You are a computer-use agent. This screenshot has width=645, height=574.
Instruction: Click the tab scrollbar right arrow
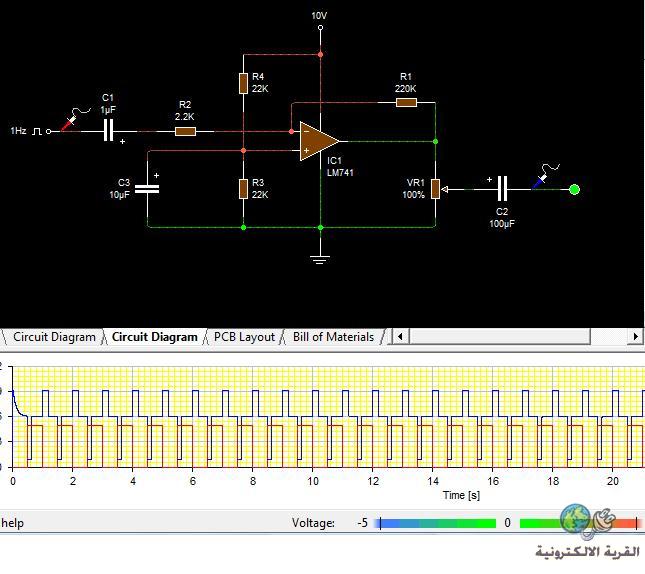(x=635, y=337)
